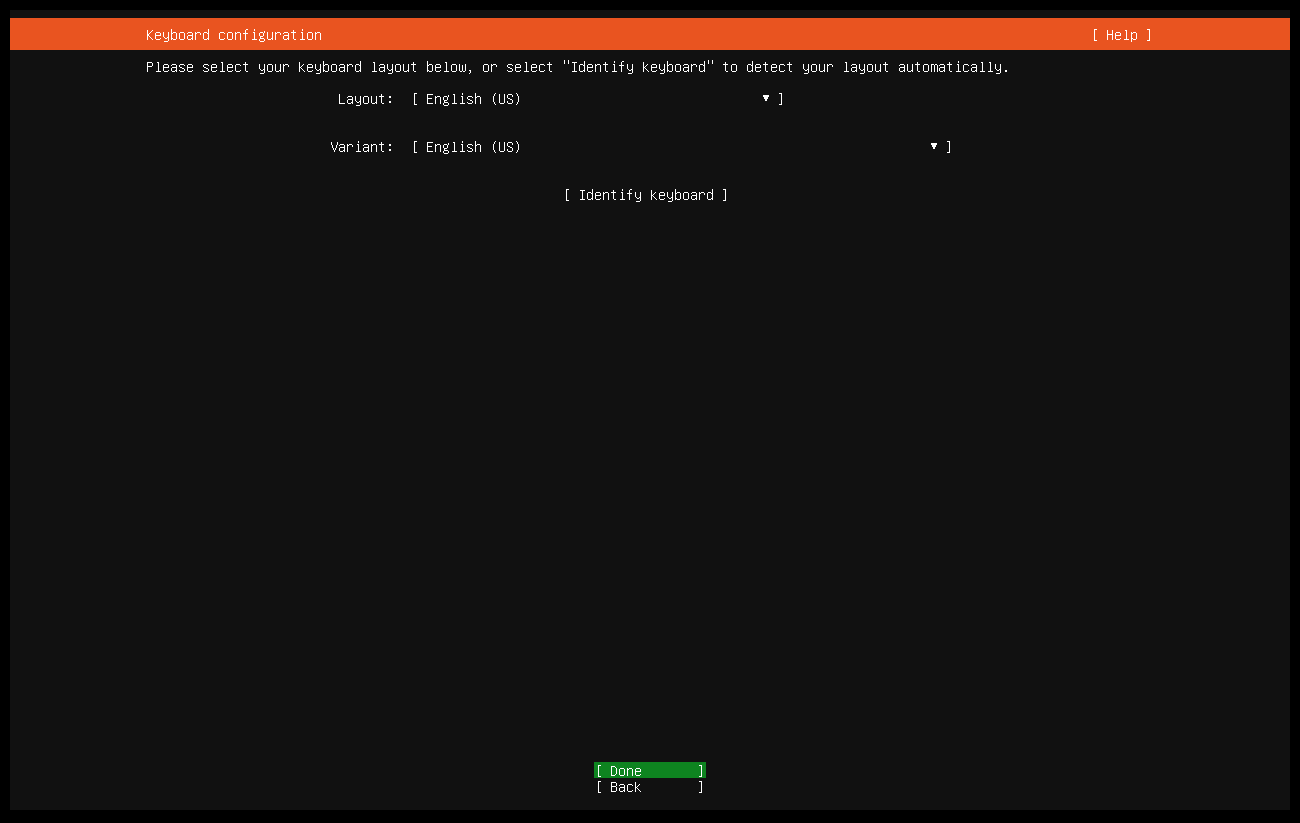
Task: Click the 'Please select your keyboard layout' instruction text
Action: coord(577,67)
